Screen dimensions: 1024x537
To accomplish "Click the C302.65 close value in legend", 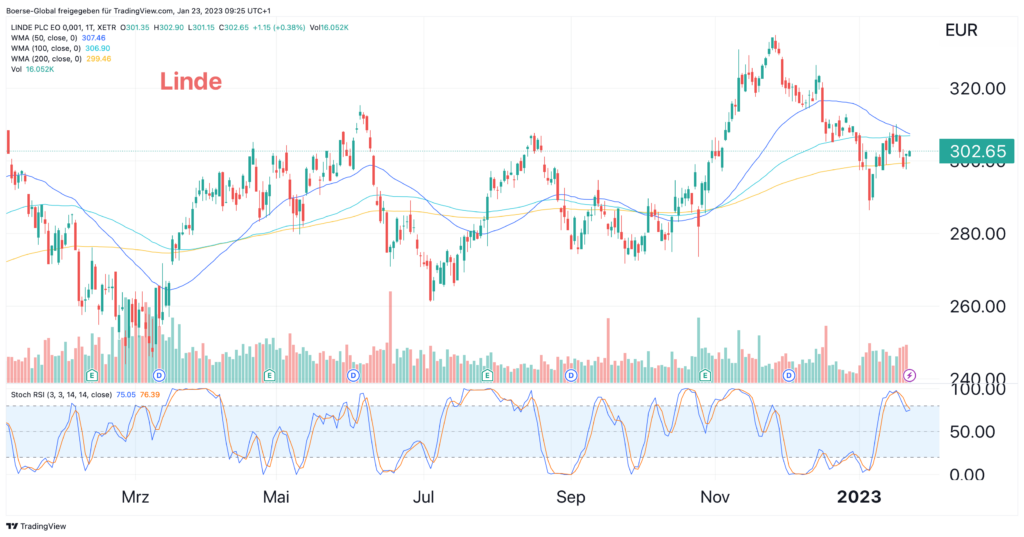I will point(234,27).
